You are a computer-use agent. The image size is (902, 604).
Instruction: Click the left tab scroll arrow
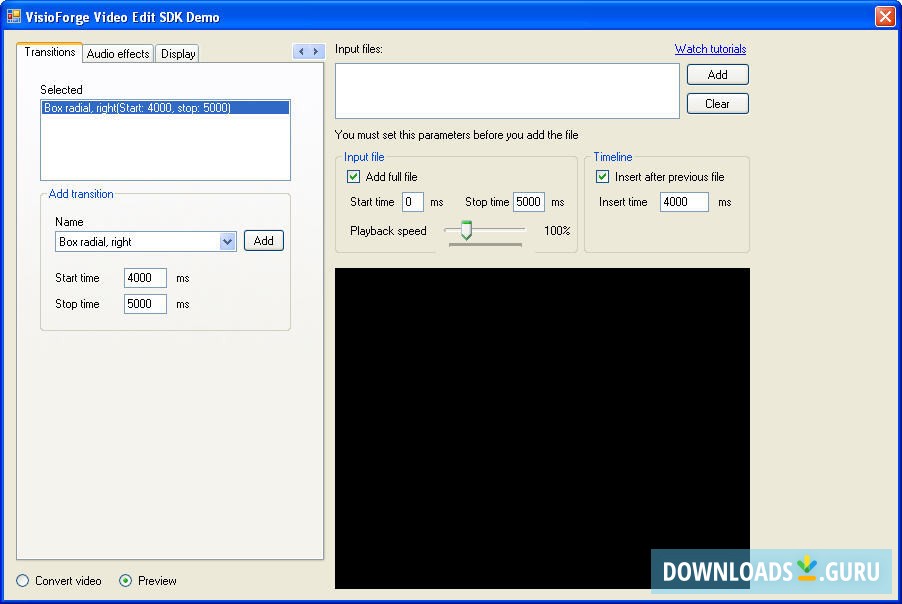click(298, 50)
